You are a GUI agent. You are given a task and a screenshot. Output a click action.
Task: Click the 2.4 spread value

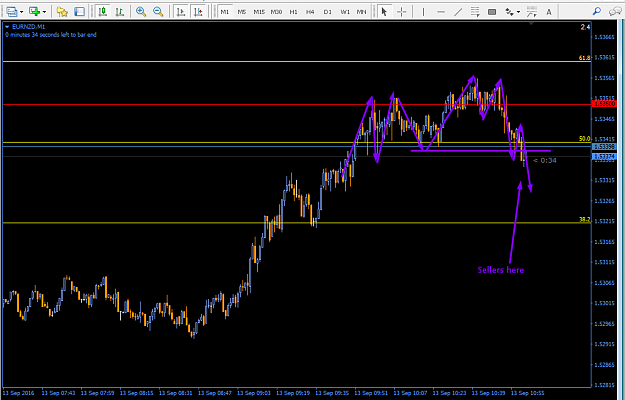(x=585, y=27)
